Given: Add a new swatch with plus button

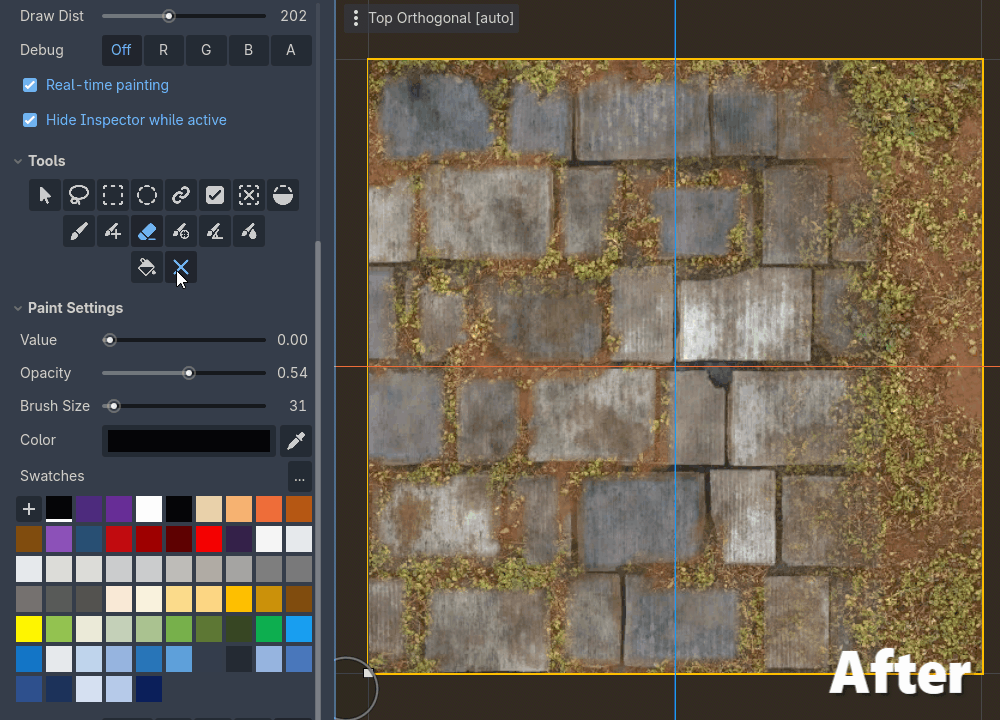Looking at the screenshot, I should [29, 509].
